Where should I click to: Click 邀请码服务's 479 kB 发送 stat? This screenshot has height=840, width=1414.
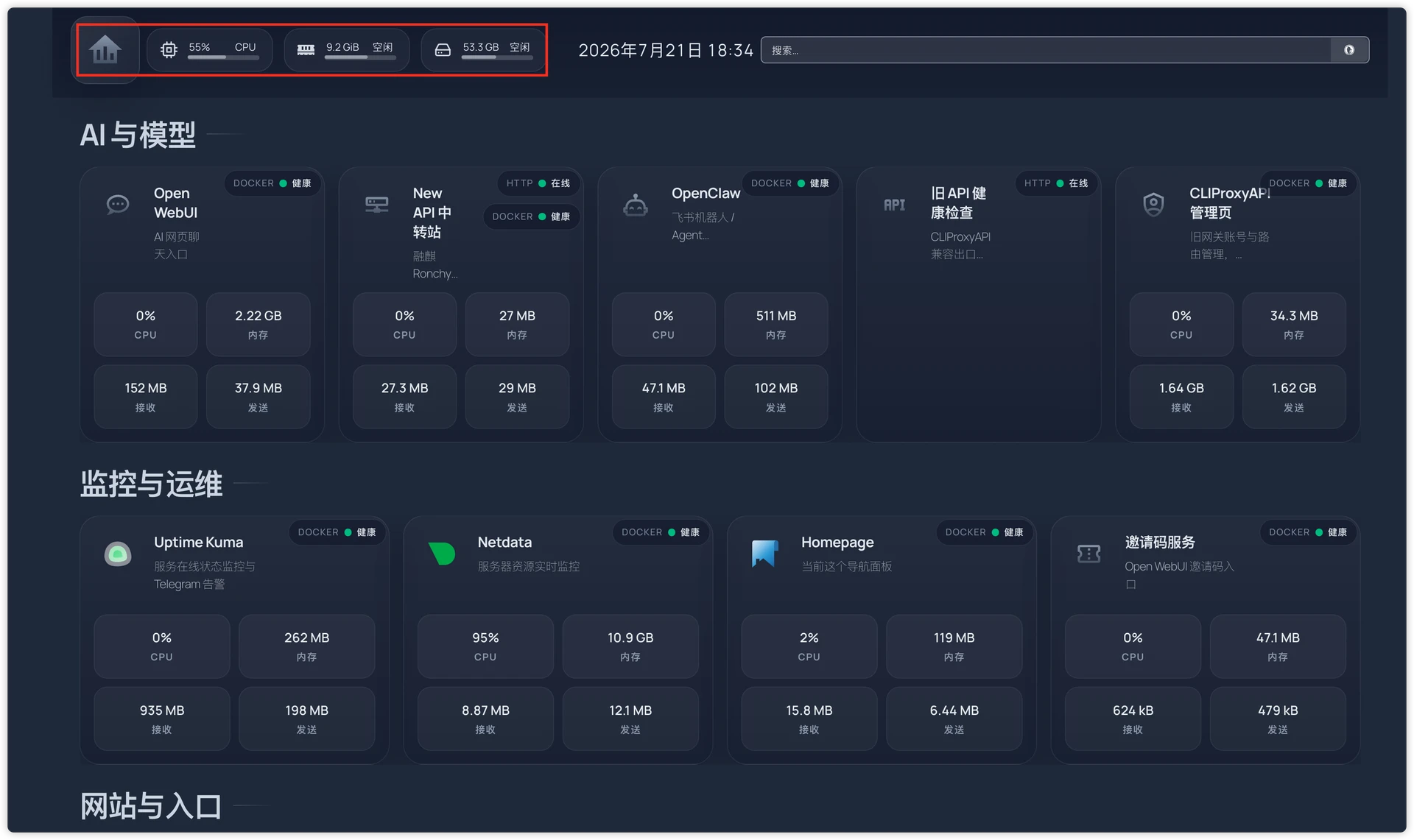(1278, 719)
